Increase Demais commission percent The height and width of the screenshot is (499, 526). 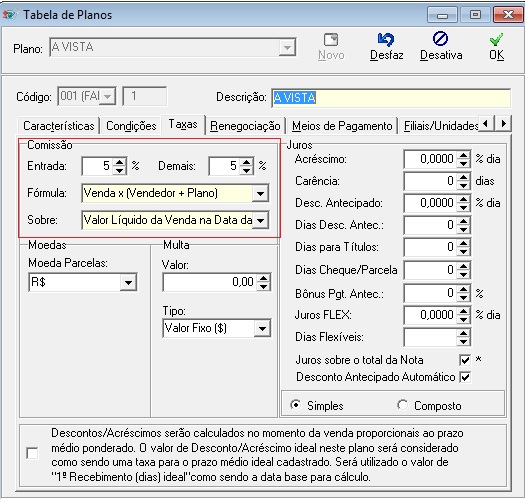(x=247, y=162)
